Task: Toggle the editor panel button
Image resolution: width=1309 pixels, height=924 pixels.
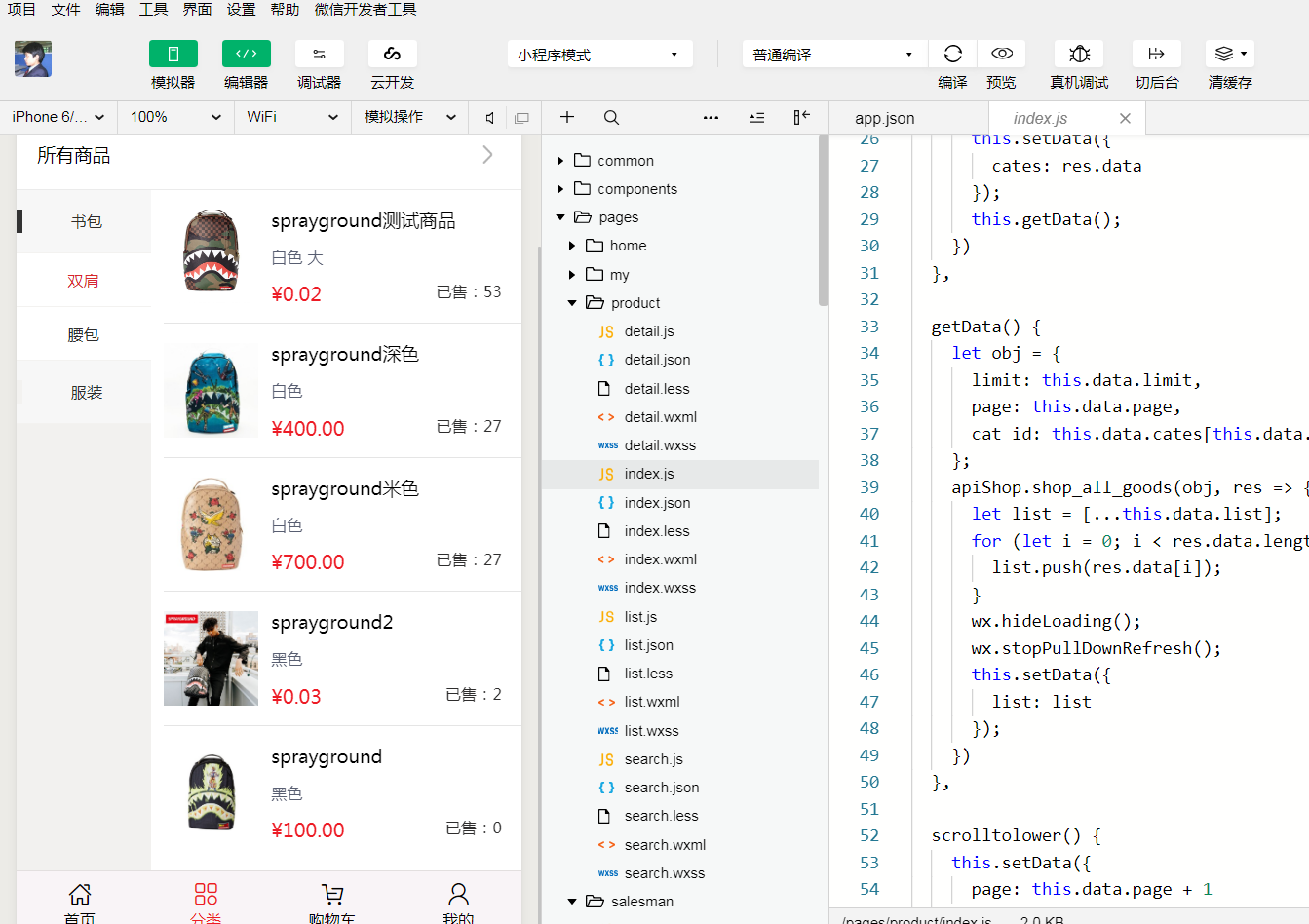Action: click(x=246, y=55)
